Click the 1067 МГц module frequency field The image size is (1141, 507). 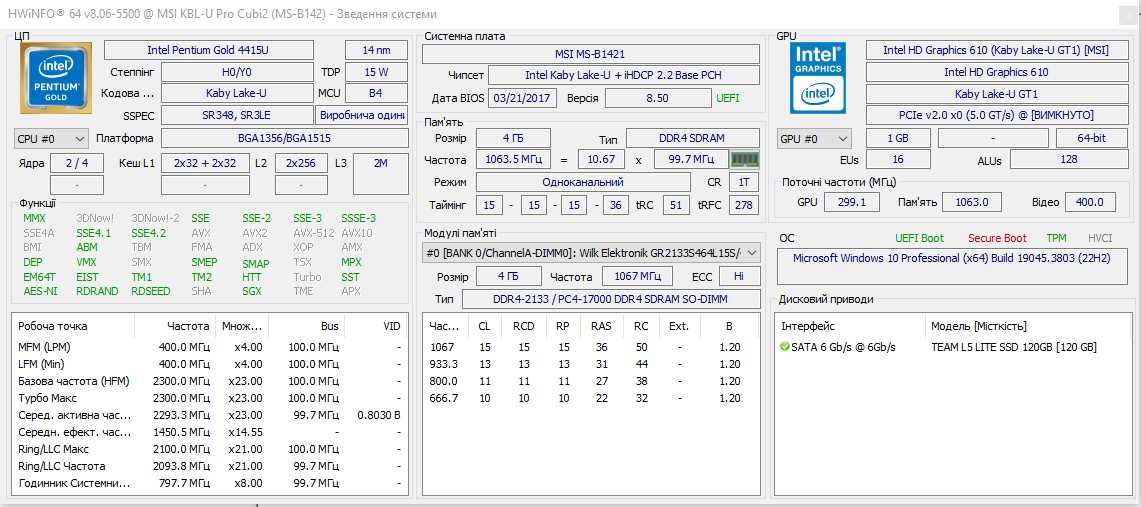tap(636, 276)
